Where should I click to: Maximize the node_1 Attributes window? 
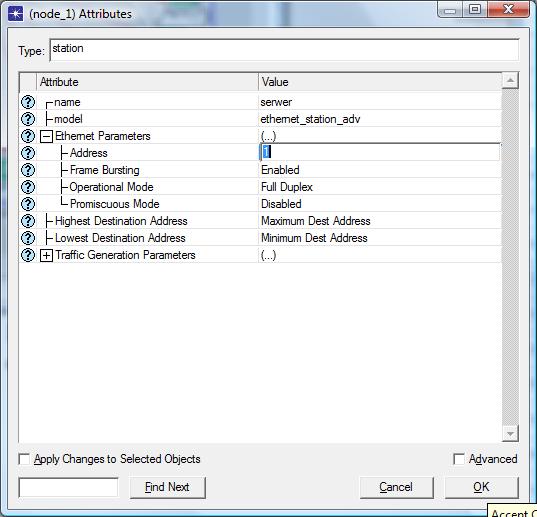click(475, 10)
